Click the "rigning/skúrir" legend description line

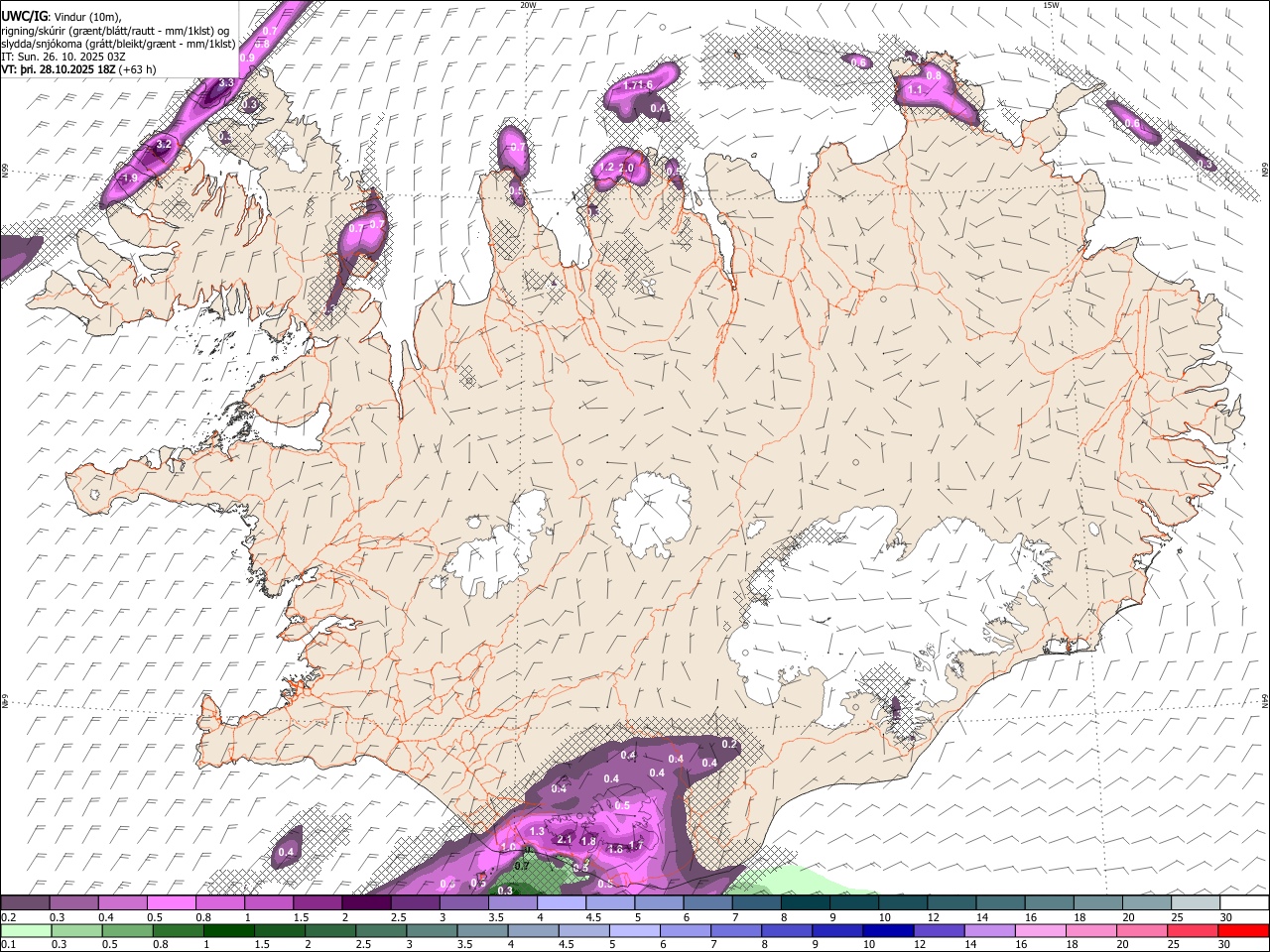[117, 31]
